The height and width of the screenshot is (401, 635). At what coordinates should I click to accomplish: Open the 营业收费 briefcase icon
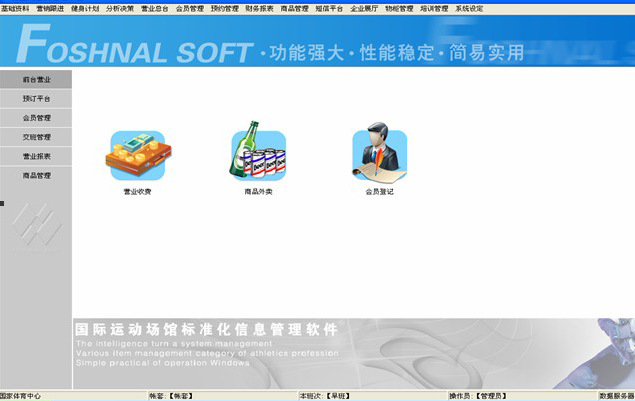click(x=136, y=154)
